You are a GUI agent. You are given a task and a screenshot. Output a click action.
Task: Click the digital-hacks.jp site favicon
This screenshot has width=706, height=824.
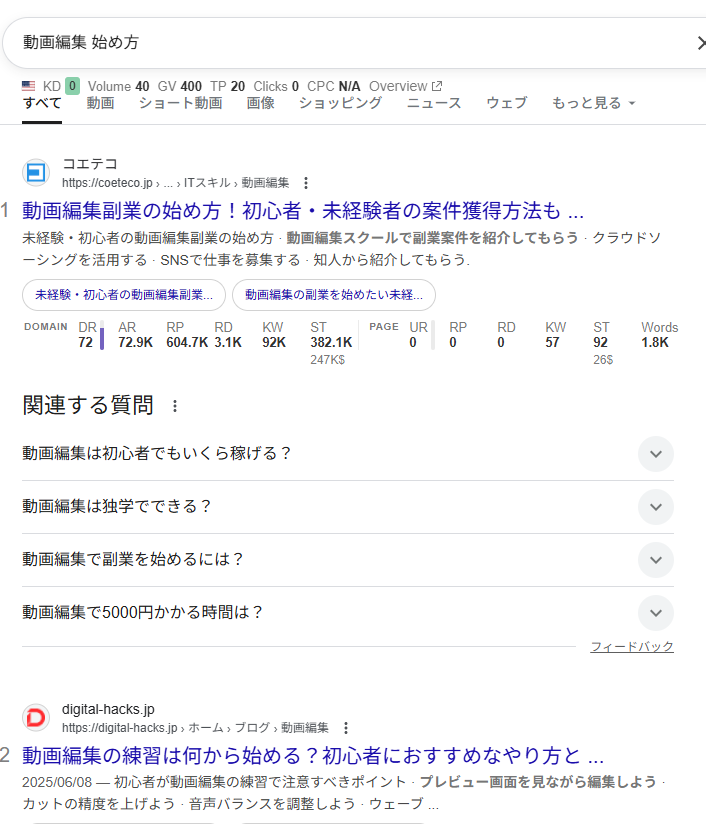click(x=36, y=718)
